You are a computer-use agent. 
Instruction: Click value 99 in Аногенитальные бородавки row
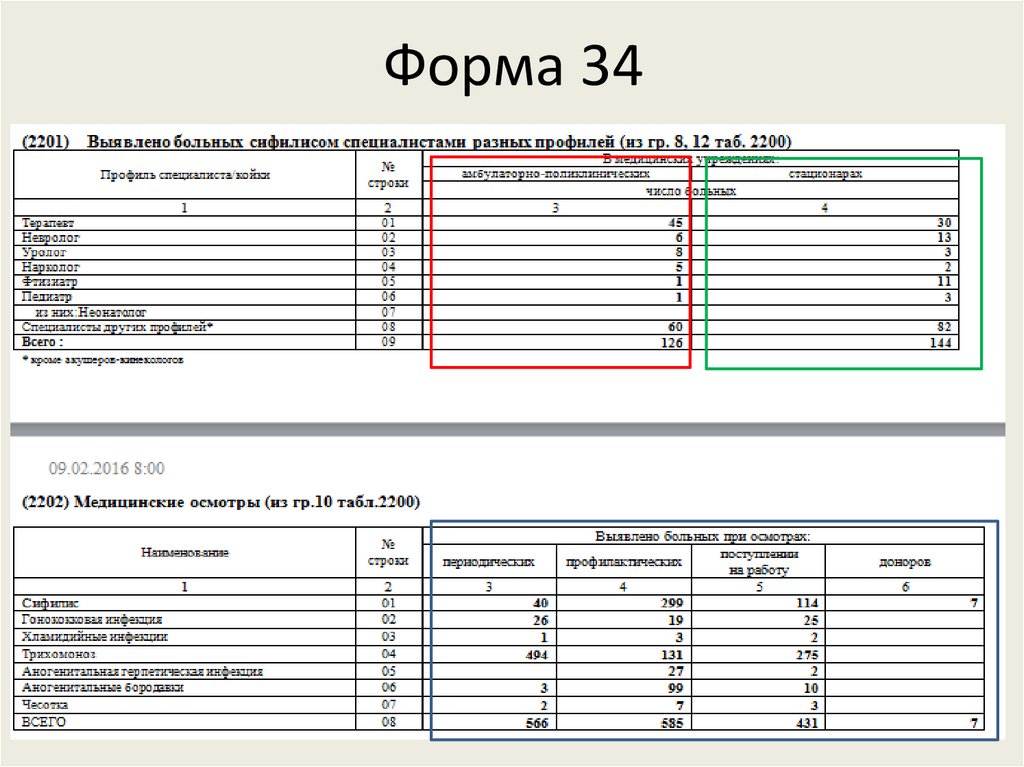pos(675,688)
